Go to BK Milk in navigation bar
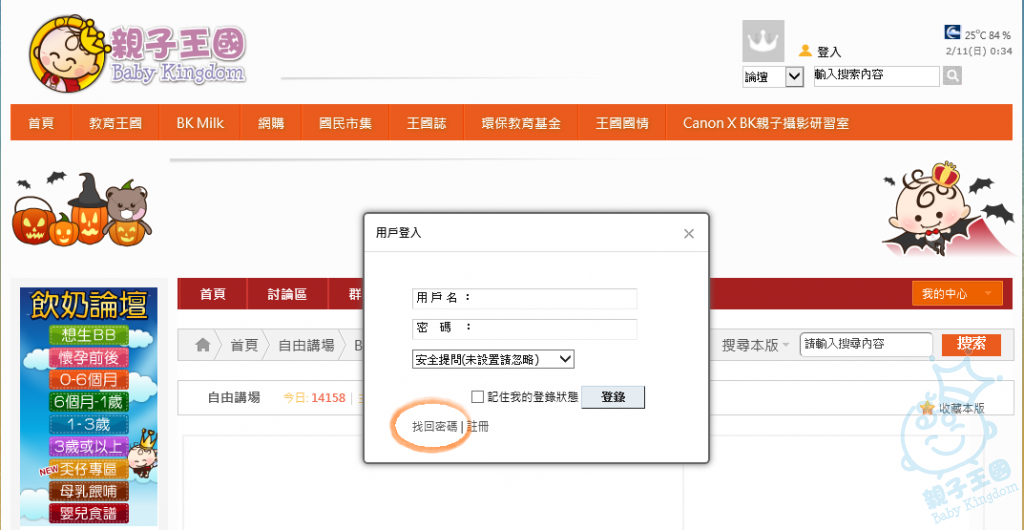The width and height of the screenshot is (1024, 530). click(200, 123)
